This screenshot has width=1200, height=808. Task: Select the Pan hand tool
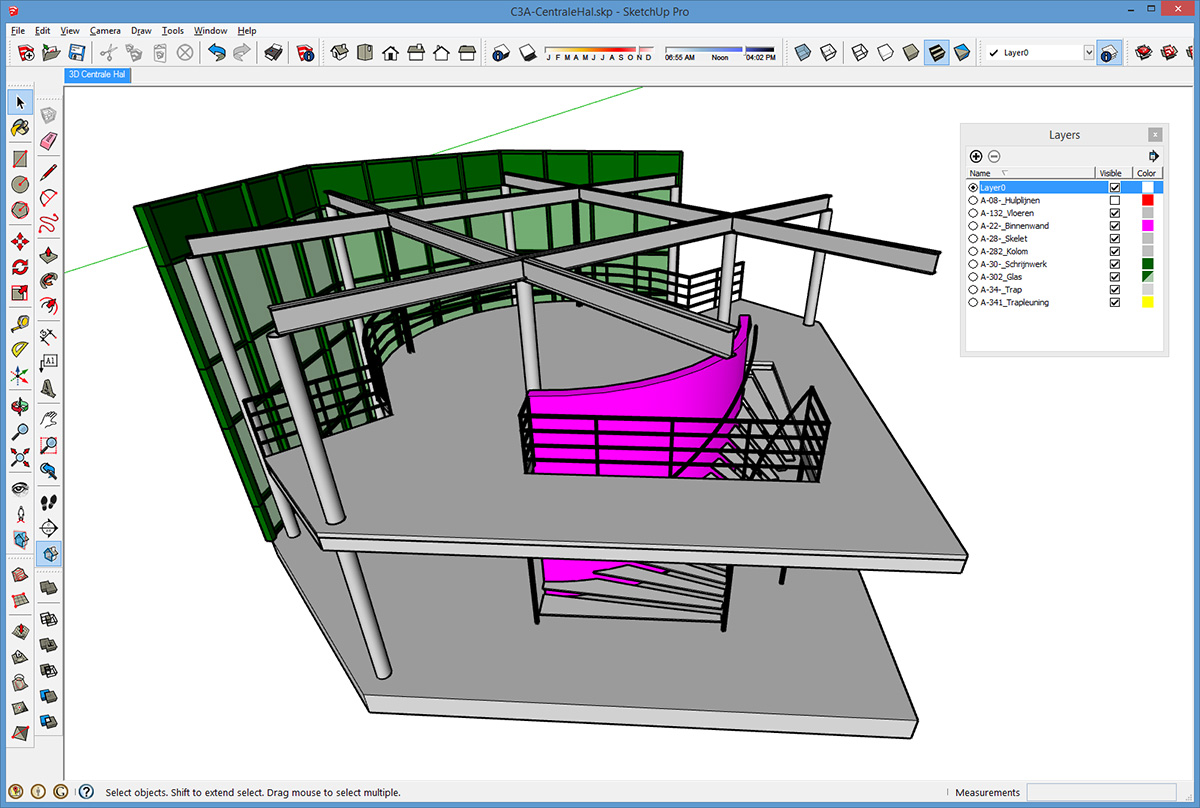48,419
